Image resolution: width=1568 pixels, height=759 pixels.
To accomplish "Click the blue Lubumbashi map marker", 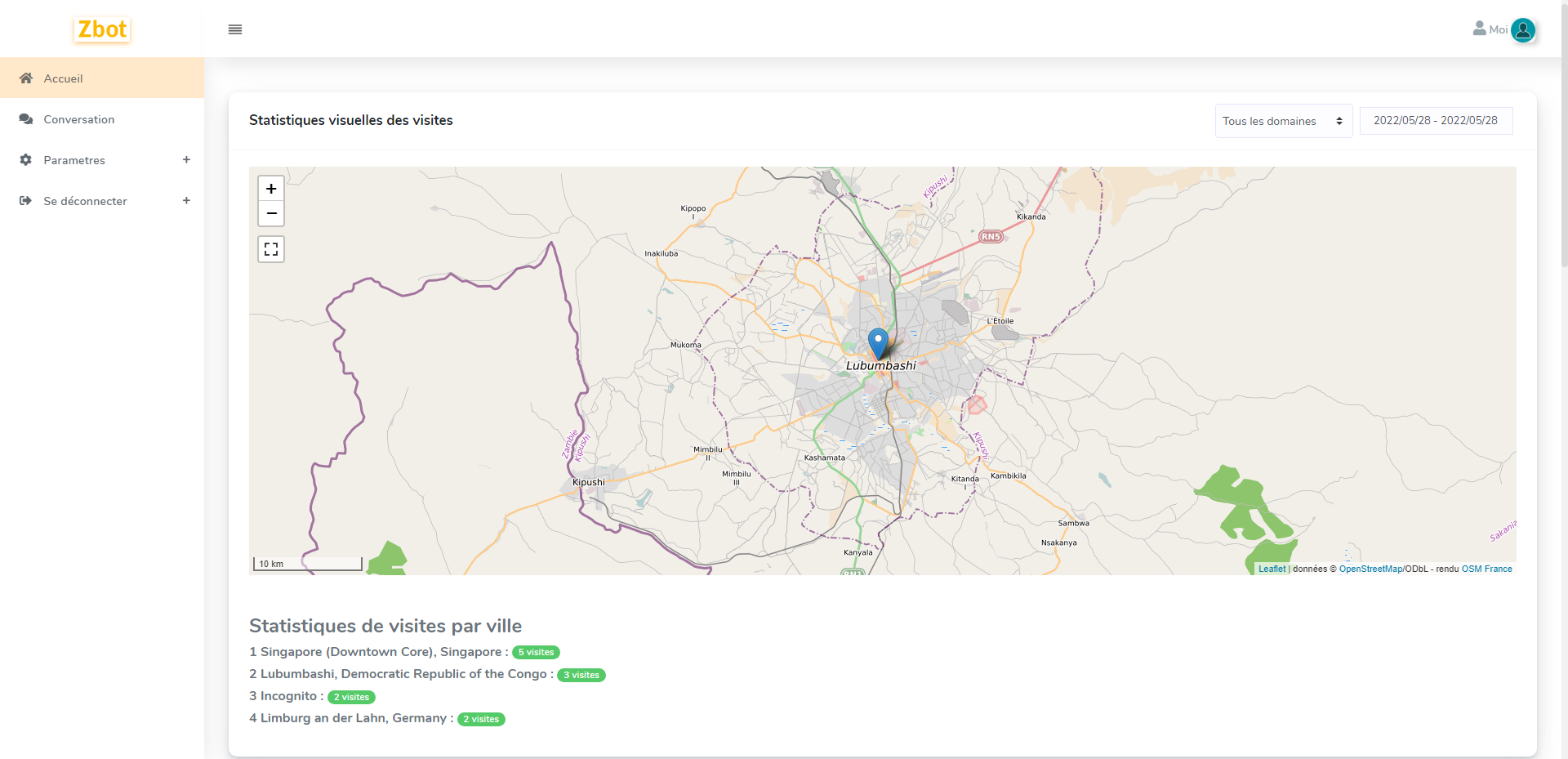I will 878,342.
